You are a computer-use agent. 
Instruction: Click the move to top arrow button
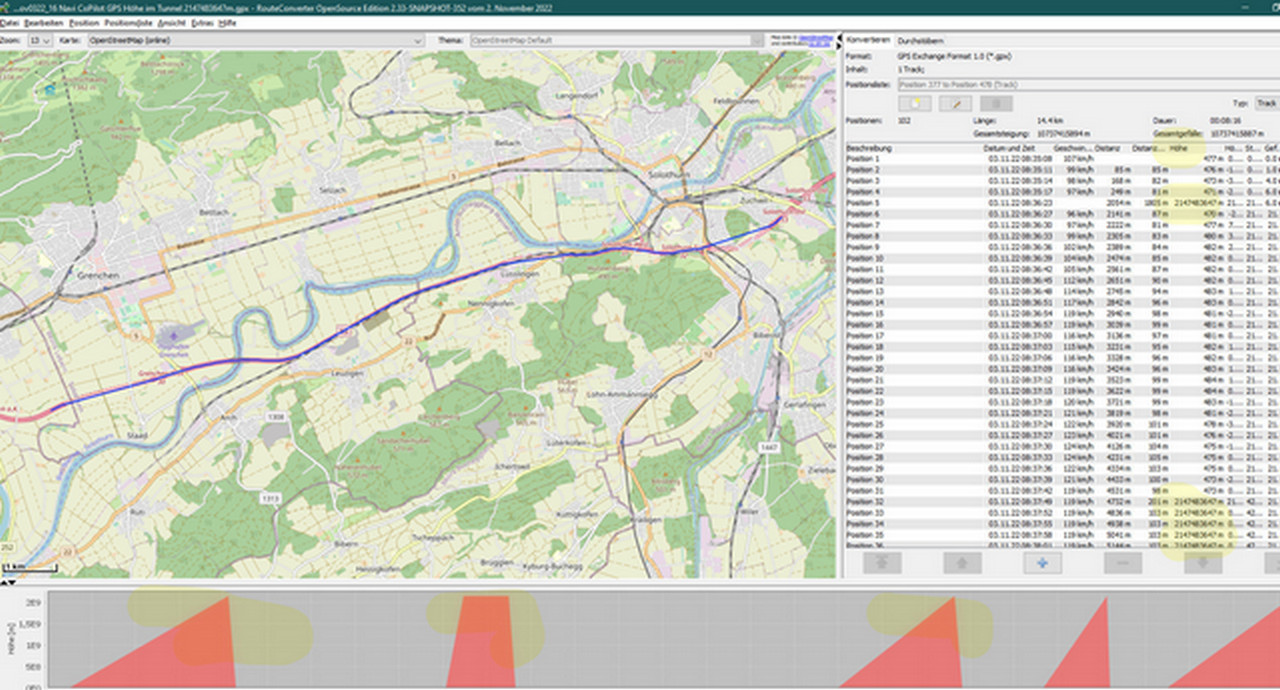tap(881, 563)
